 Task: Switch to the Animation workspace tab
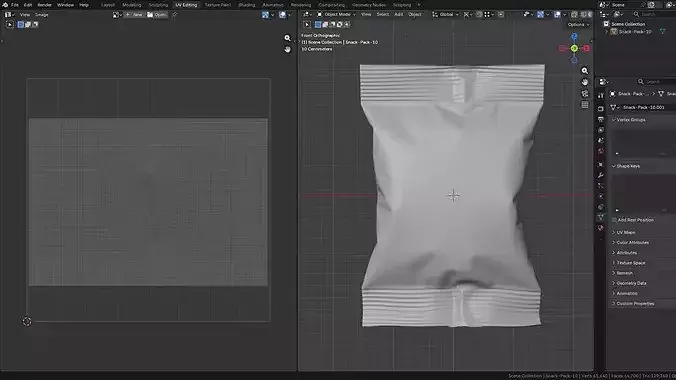(x=273, y=5)
